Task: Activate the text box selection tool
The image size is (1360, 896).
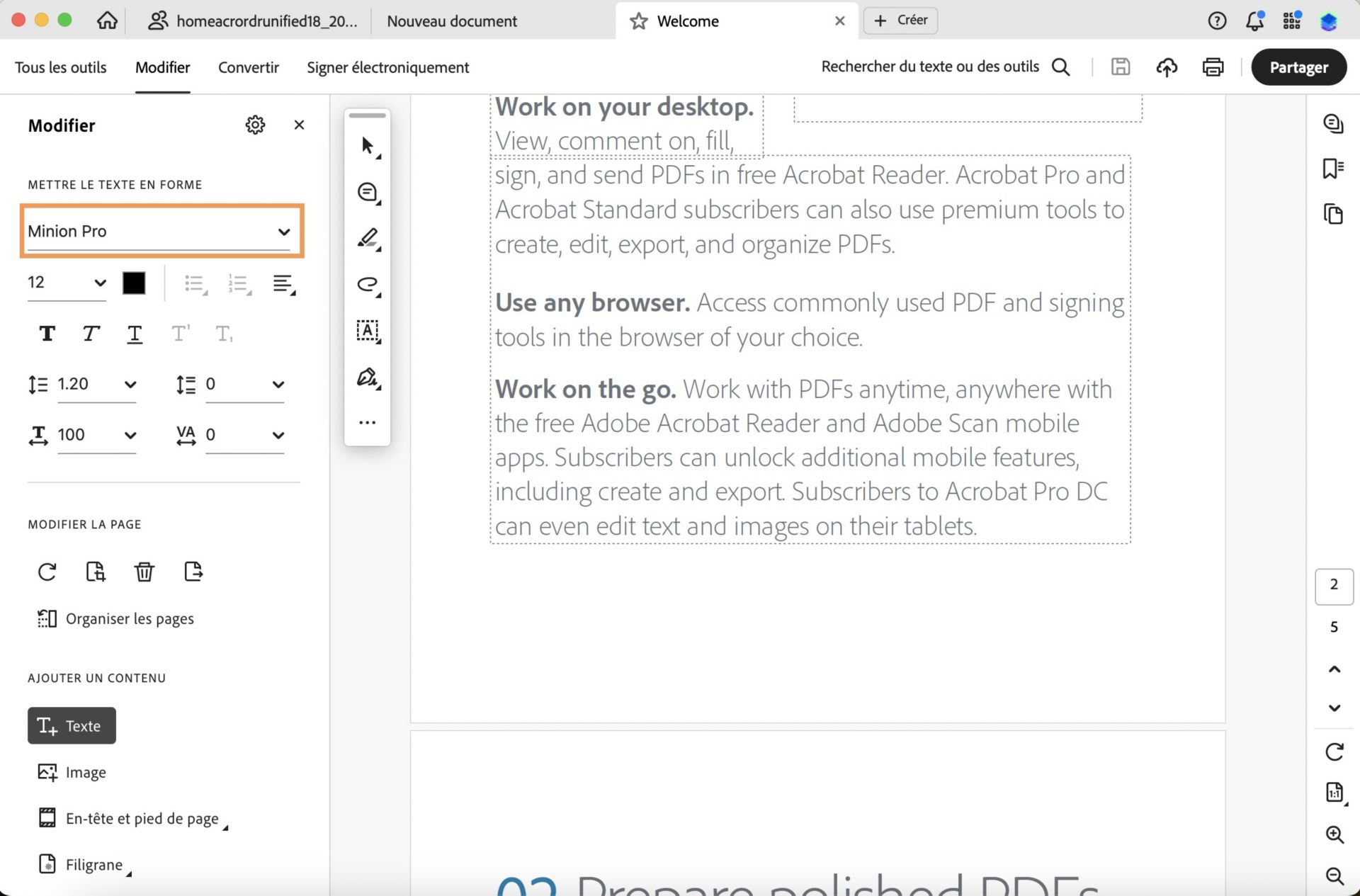Action: tap(367, 330)
